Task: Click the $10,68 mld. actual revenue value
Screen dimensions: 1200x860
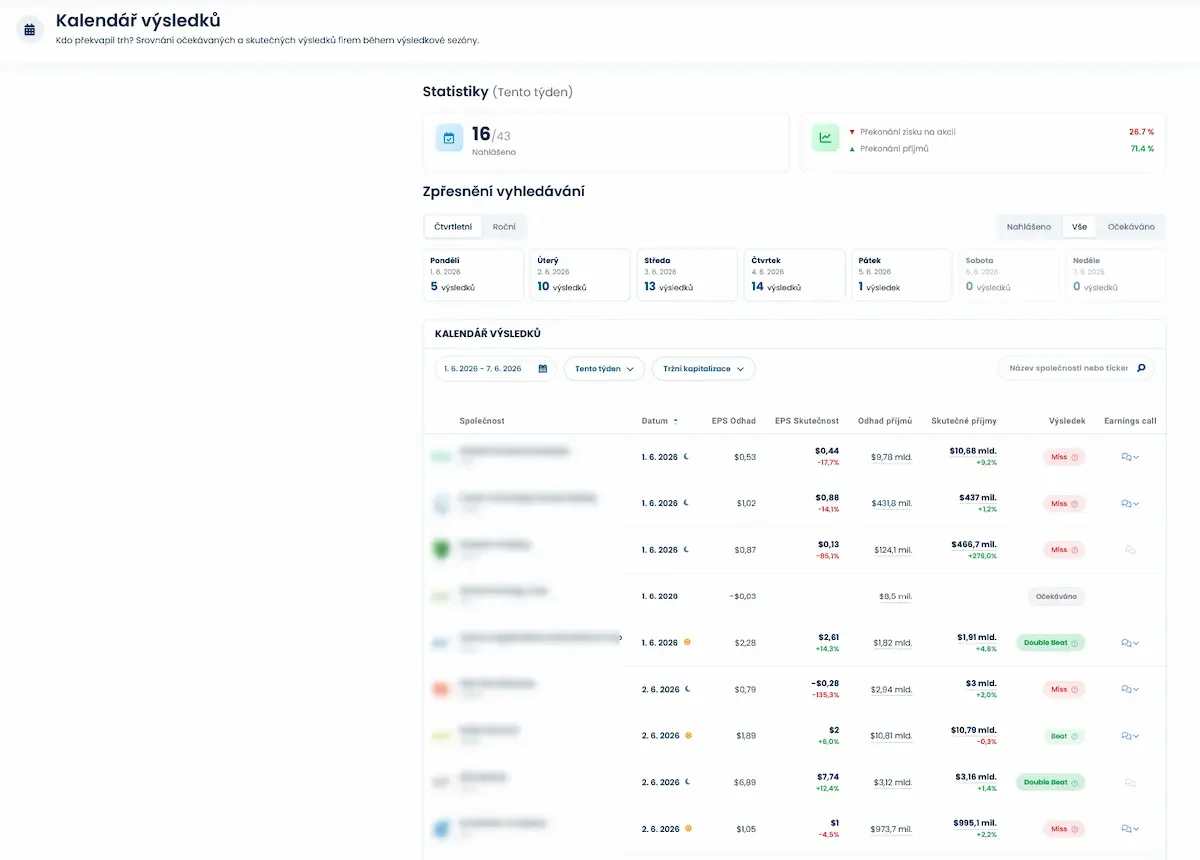Action: pos(973,451)
